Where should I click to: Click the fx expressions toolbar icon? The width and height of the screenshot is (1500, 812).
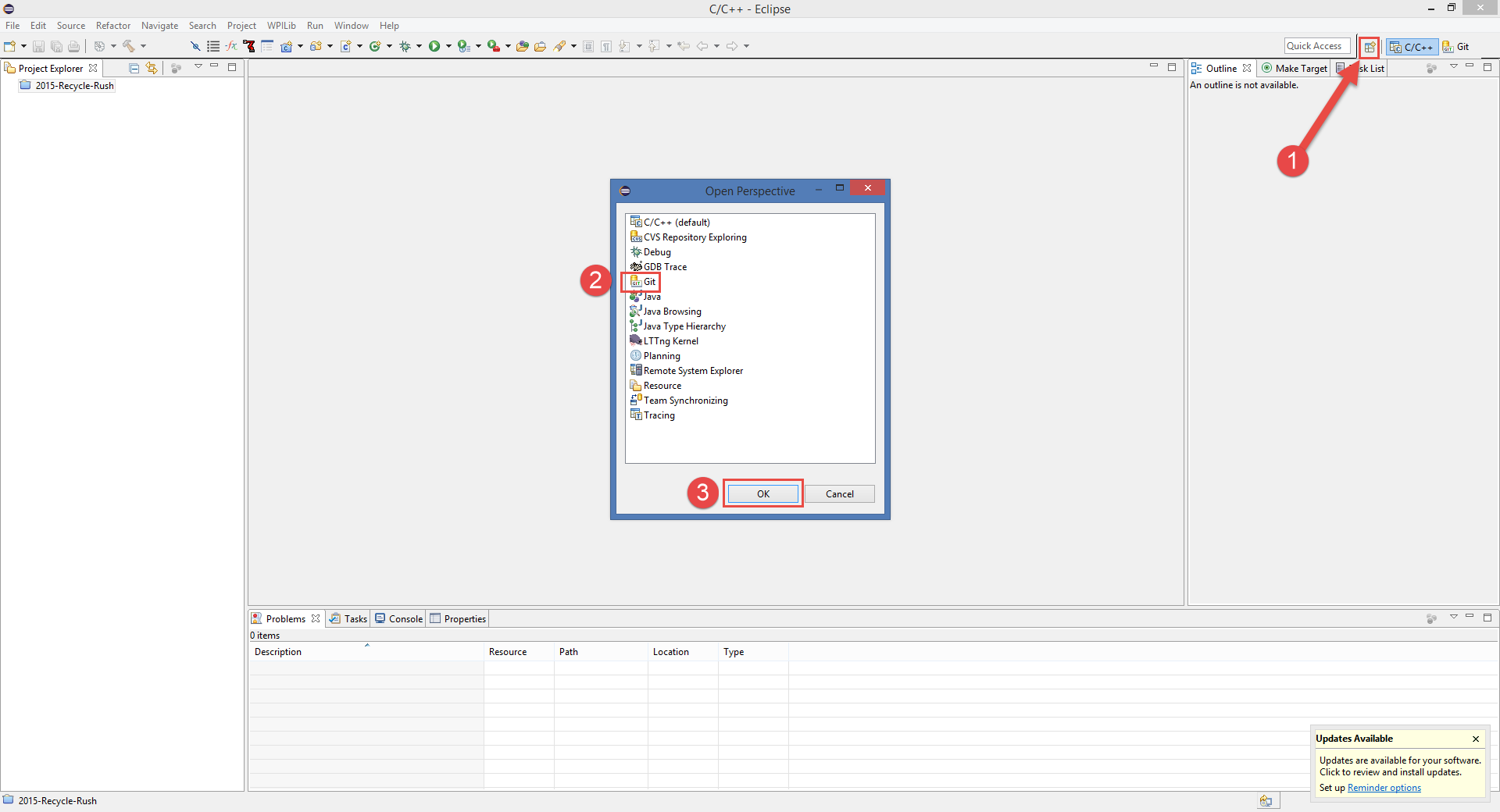[x=231, y=46]
